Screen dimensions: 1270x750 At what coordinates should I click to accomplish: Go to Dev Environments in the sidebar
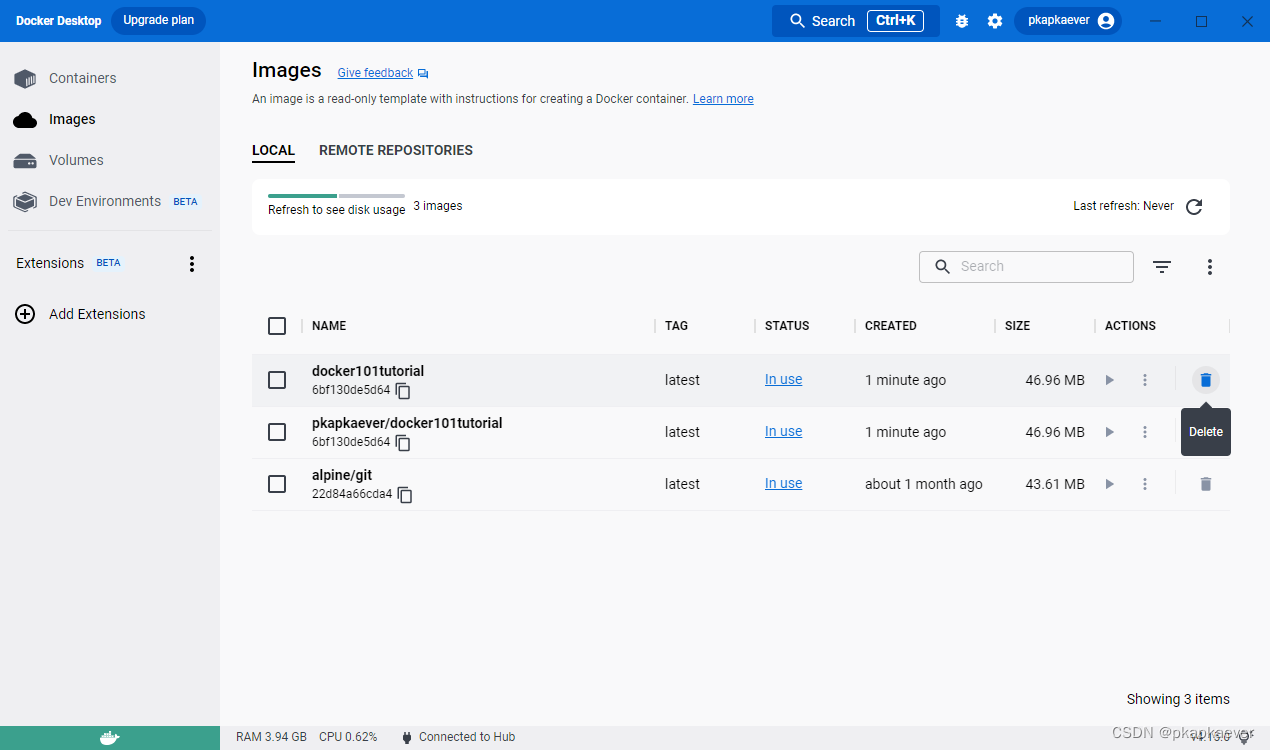click(x=105, y=201)
